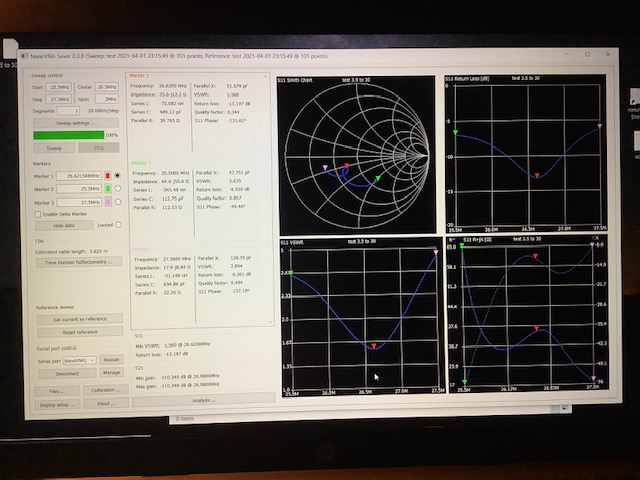Click marker panel scroll up arrow

coord(266,76)
